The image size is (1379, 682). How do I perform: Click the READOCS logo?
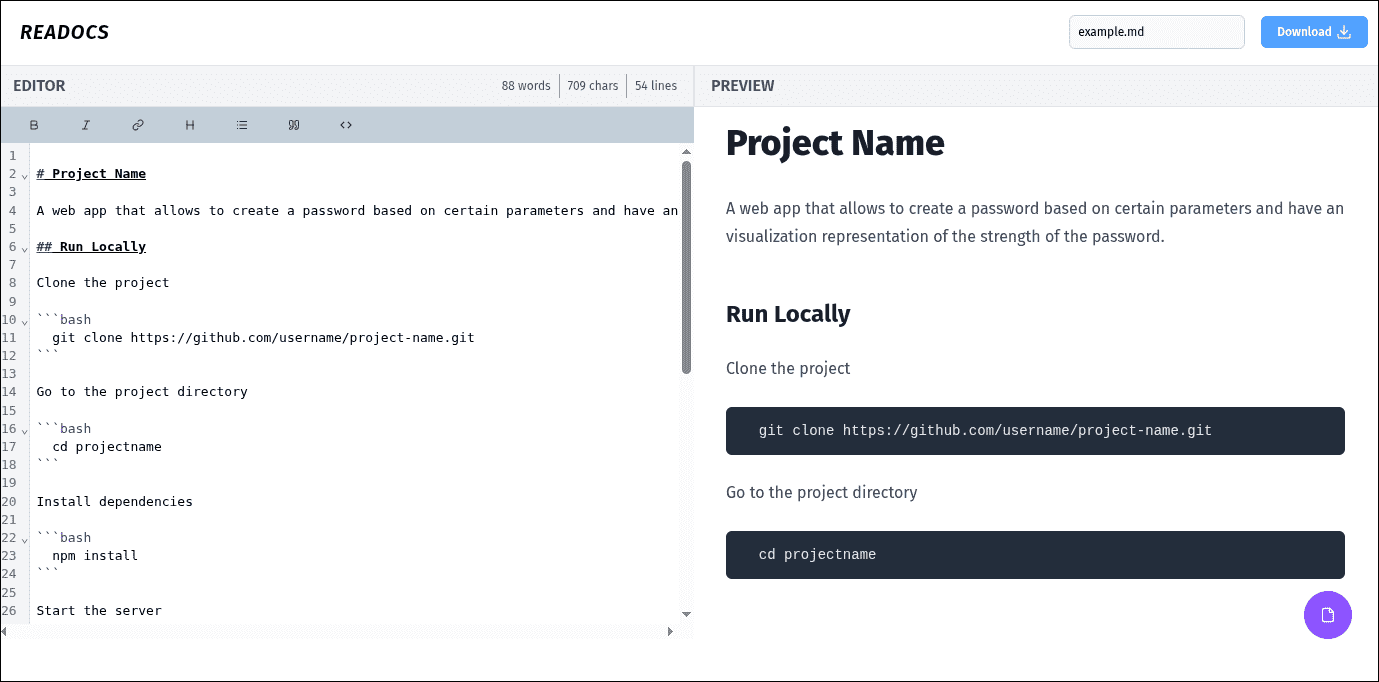(65, 32)
